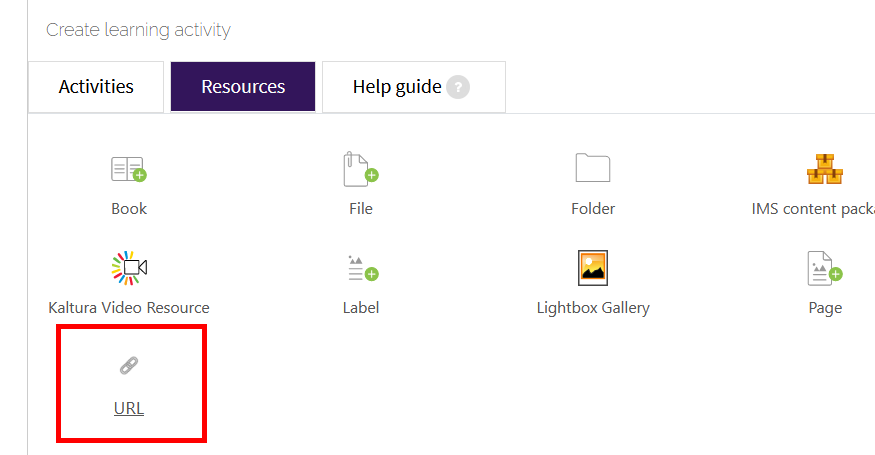The image size is (875, 455).
Task: Click the Lightbox Gallery label
Action: pyautogui.click(x=593, y=308)
